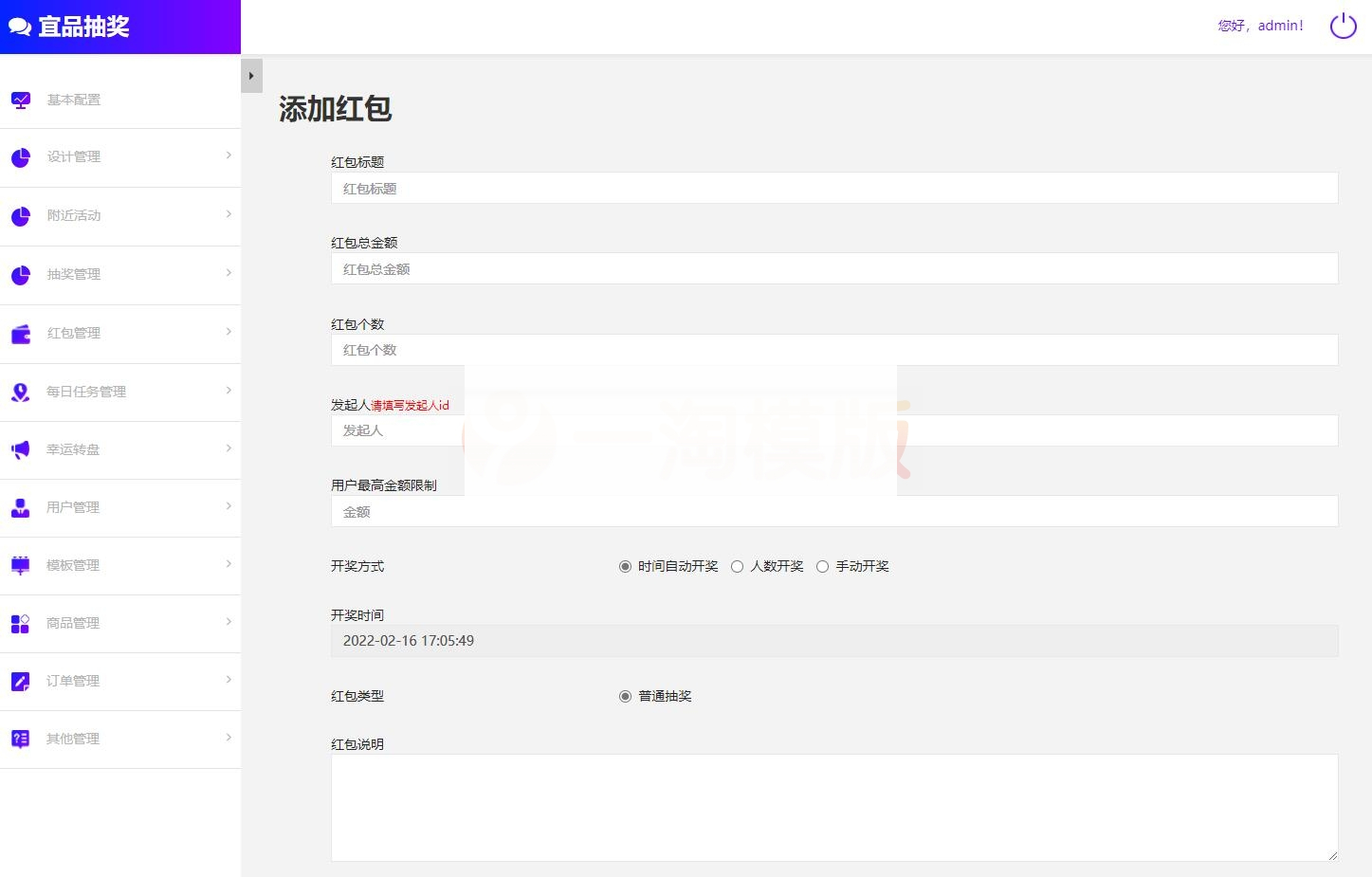Select the 基本配置 monitor icon
This screenshot has height=877, width=1372.
click(x=20, y=99)
